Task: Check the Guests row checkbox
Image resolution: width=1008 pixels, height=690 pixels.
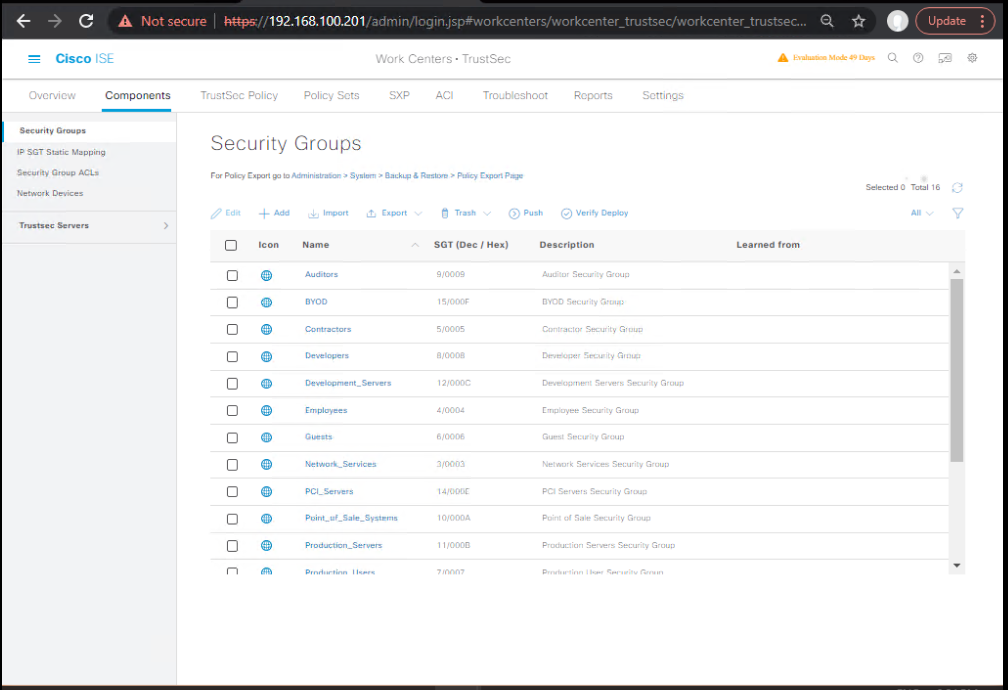Action: (x=232, y=437)
